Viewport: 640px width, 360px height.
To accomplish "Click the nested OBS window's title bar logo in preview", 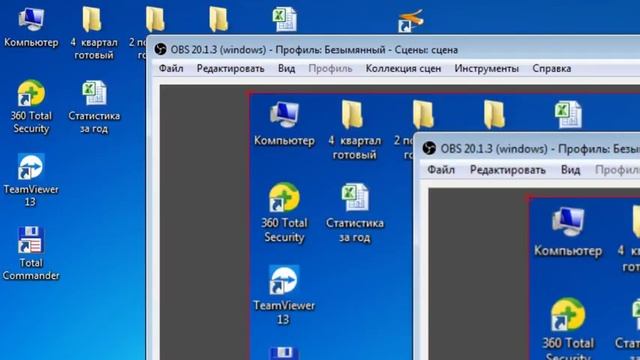I will coord(429,148).
